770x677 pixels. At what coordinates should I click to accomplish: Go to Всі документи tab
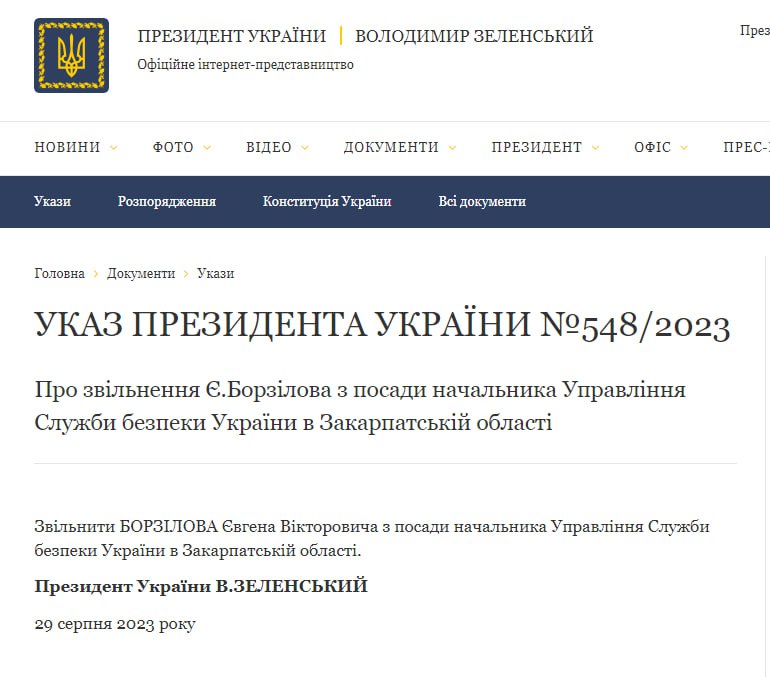pyautogui.click(x=482, y=201)
